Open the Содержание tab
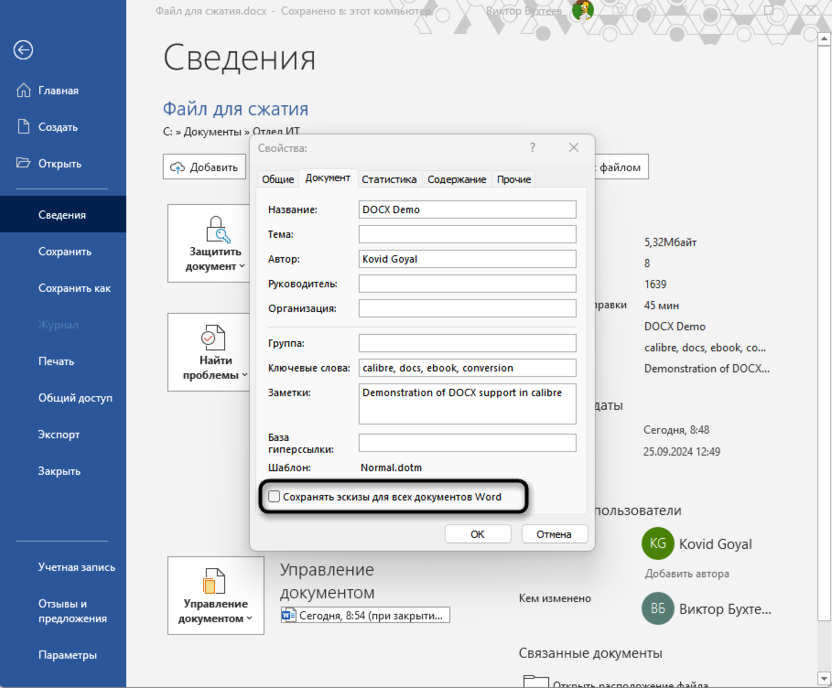The width and height of the screenshot is (832, 688). pyautogui.click(x=457, y=179)
